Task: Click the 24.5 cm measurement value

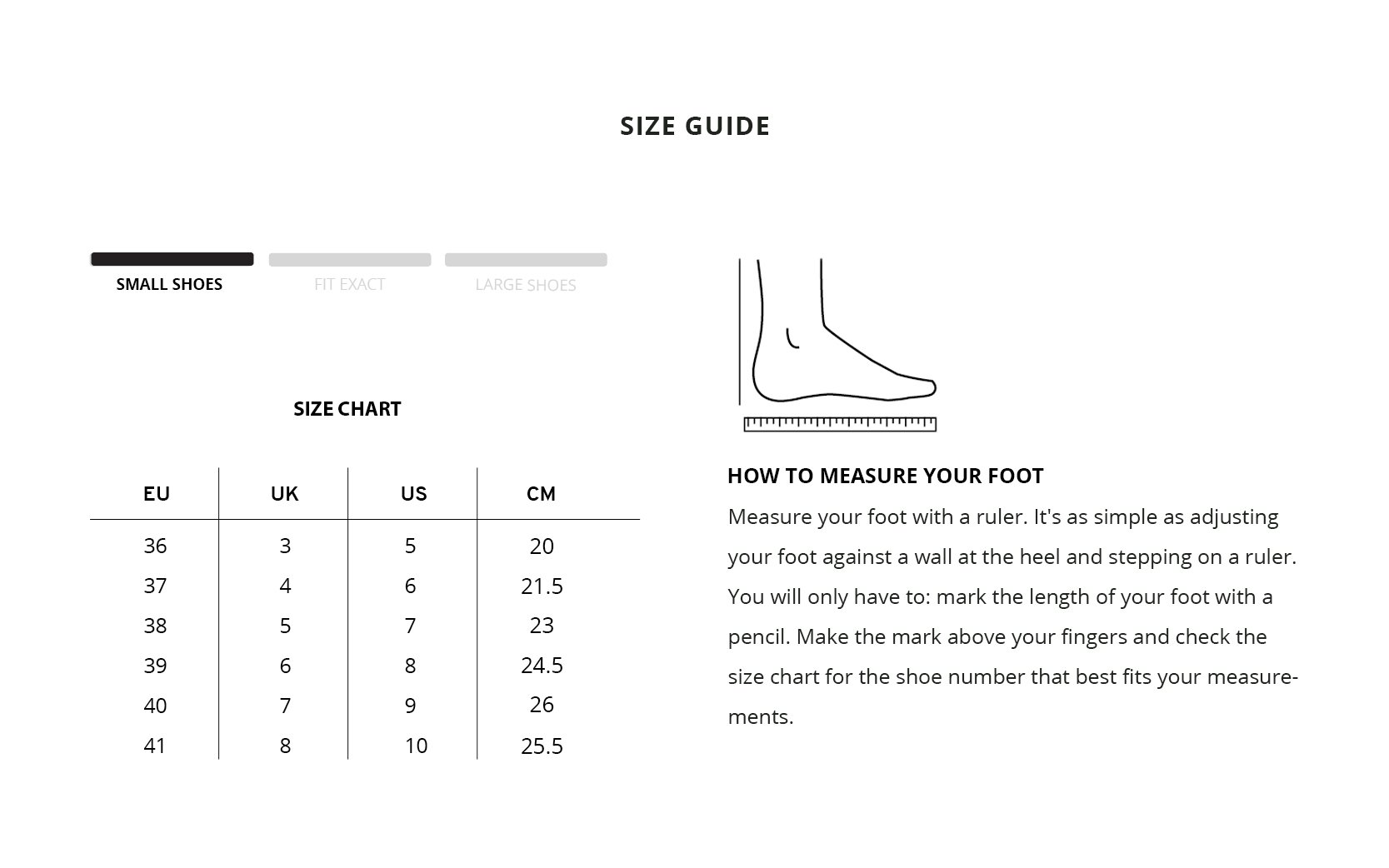Action: (542, 666)
